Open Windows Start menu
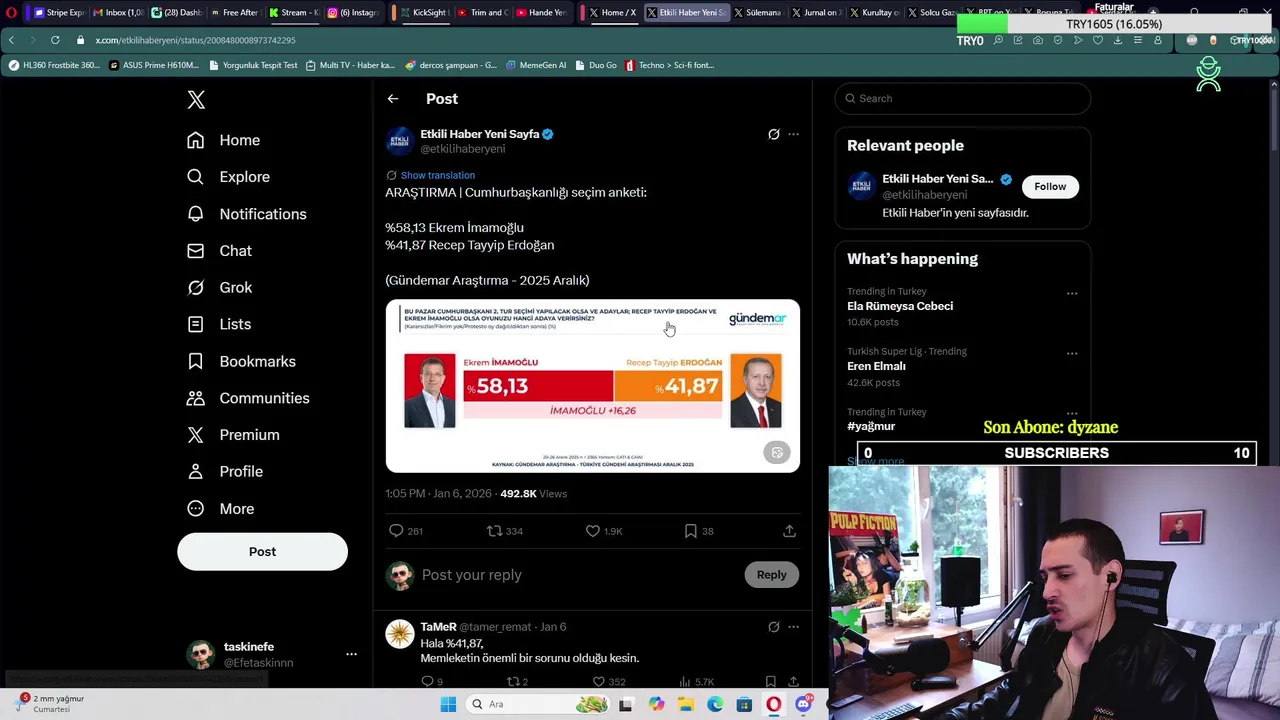 point(448,704)
